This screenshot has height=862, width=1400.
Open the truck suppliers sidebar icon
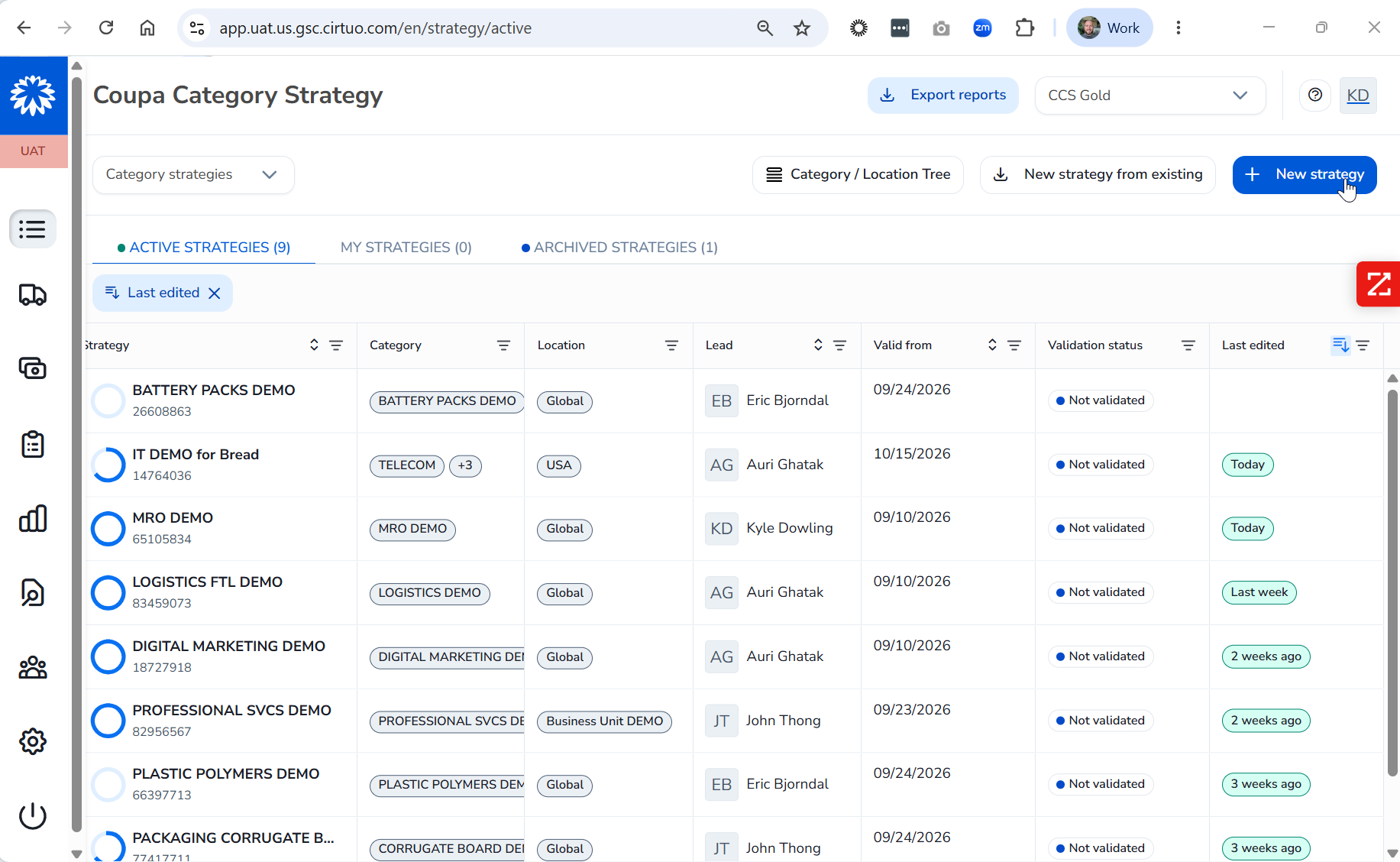pyautogui.click(x=32, y=295)
